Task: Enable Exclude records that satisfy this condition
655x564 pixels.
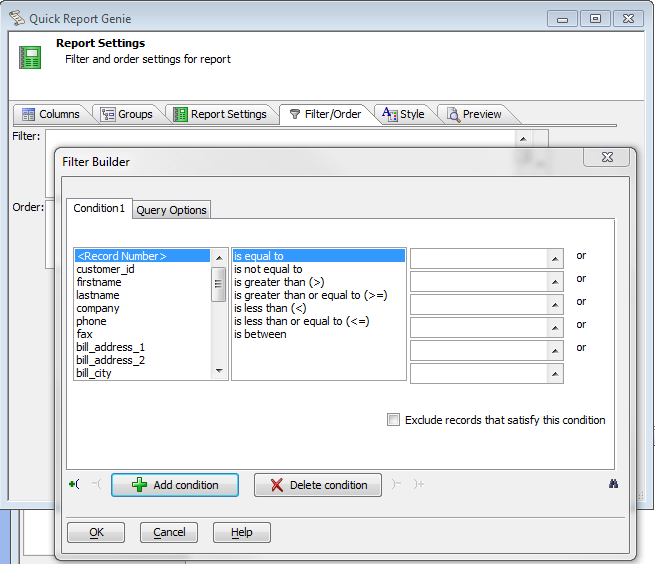Action: pos(393,419)
